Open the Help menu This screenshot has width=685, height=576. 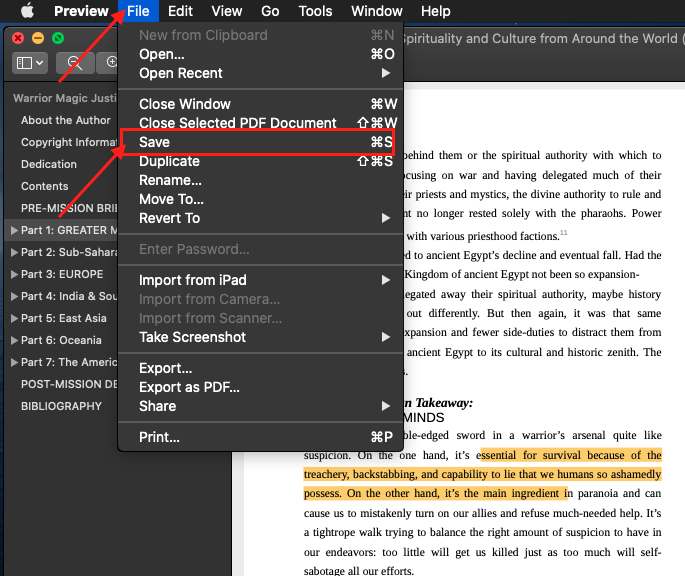click(x=436, y=11)
